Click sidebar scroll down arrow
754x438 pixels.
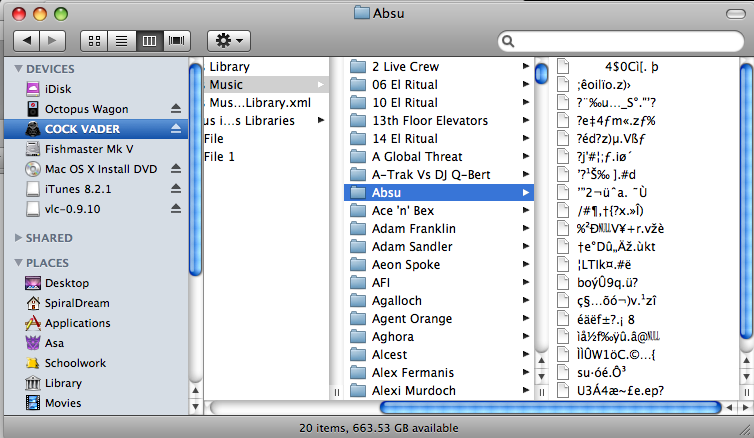pos(195,406)
